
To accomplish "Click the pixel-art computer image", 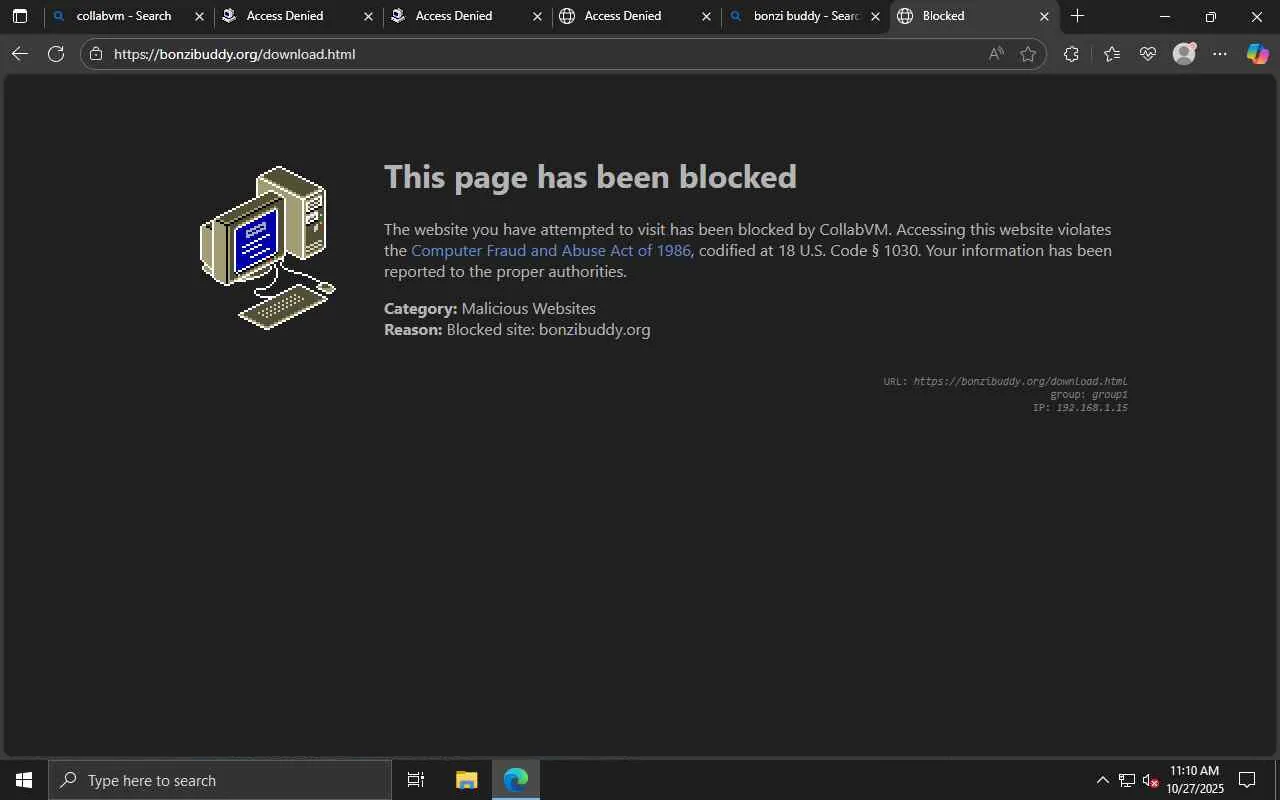I will point(267,248).
